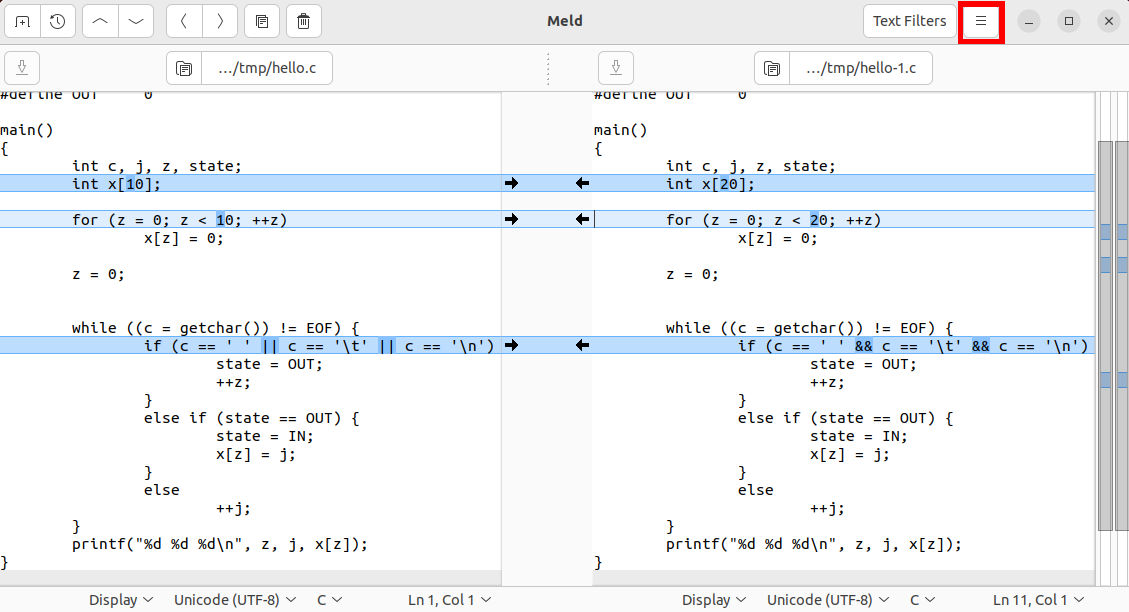Image resolution: width=1129 pixels, height=612 pixels.
Task: Open the recent comparisons history icon
Action: point(58,21)
